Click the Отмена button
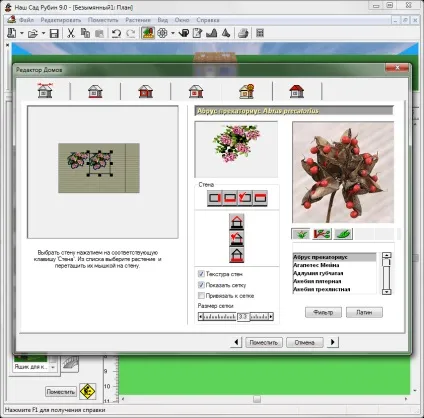 (x=304, y=342)
